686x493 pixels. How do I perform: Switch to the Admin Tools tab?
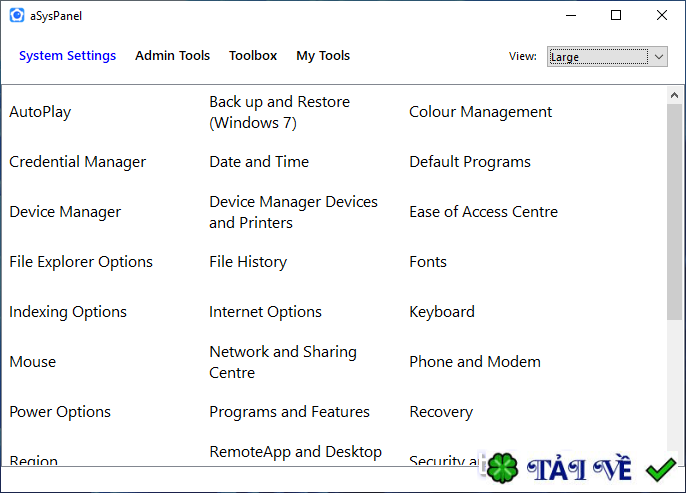pos(172,56)
